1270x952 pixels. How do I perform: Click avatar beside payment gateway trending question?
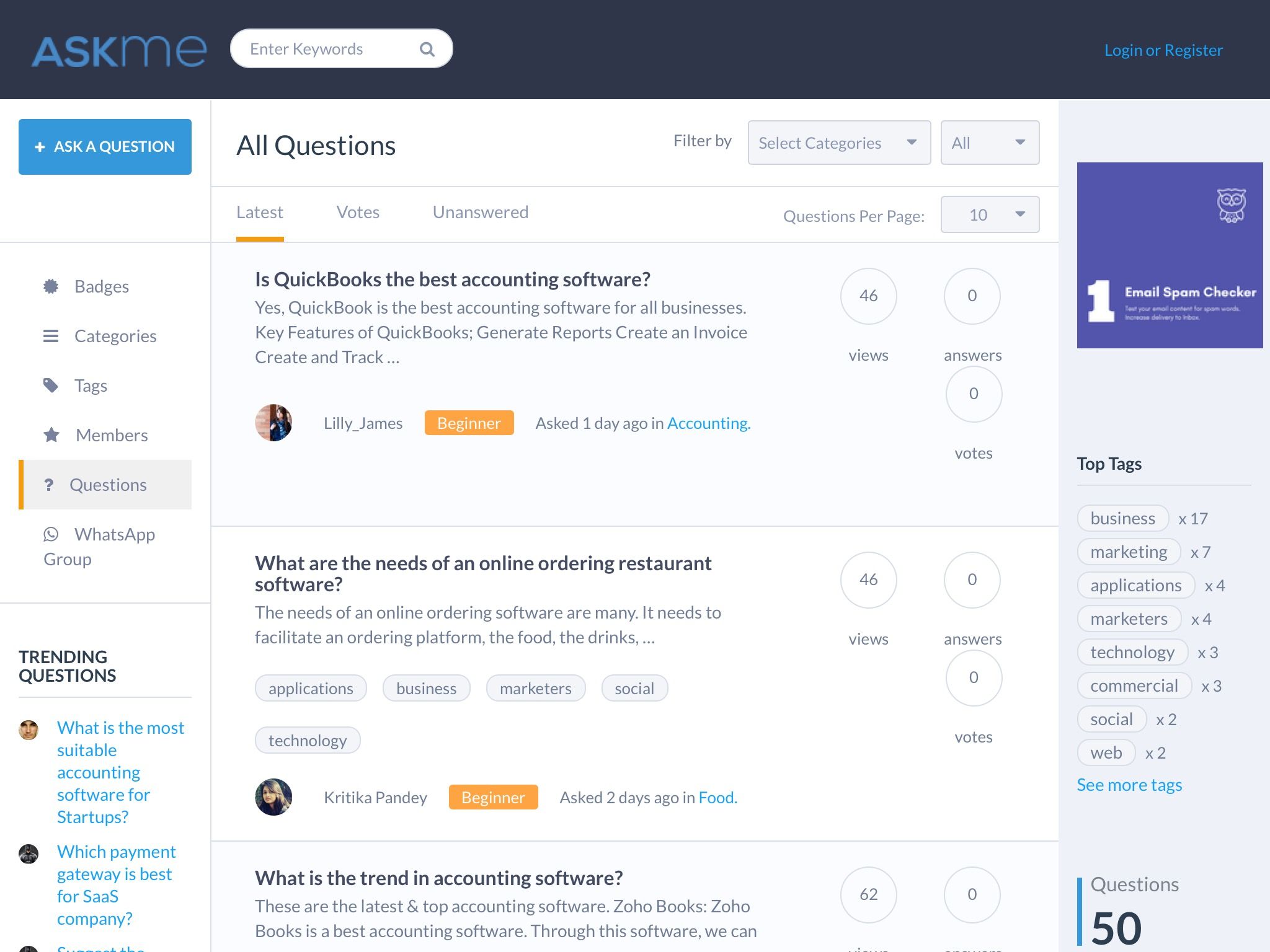29,854
